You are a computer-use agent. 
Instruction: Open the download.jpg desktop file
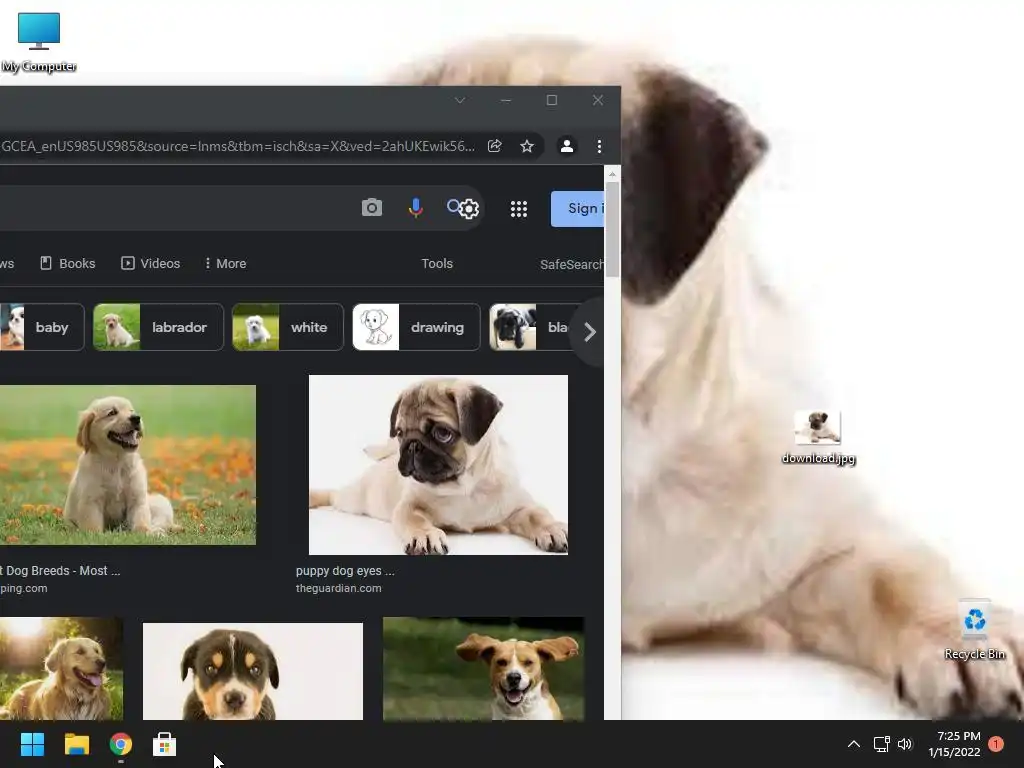click(x=818, y=437)
